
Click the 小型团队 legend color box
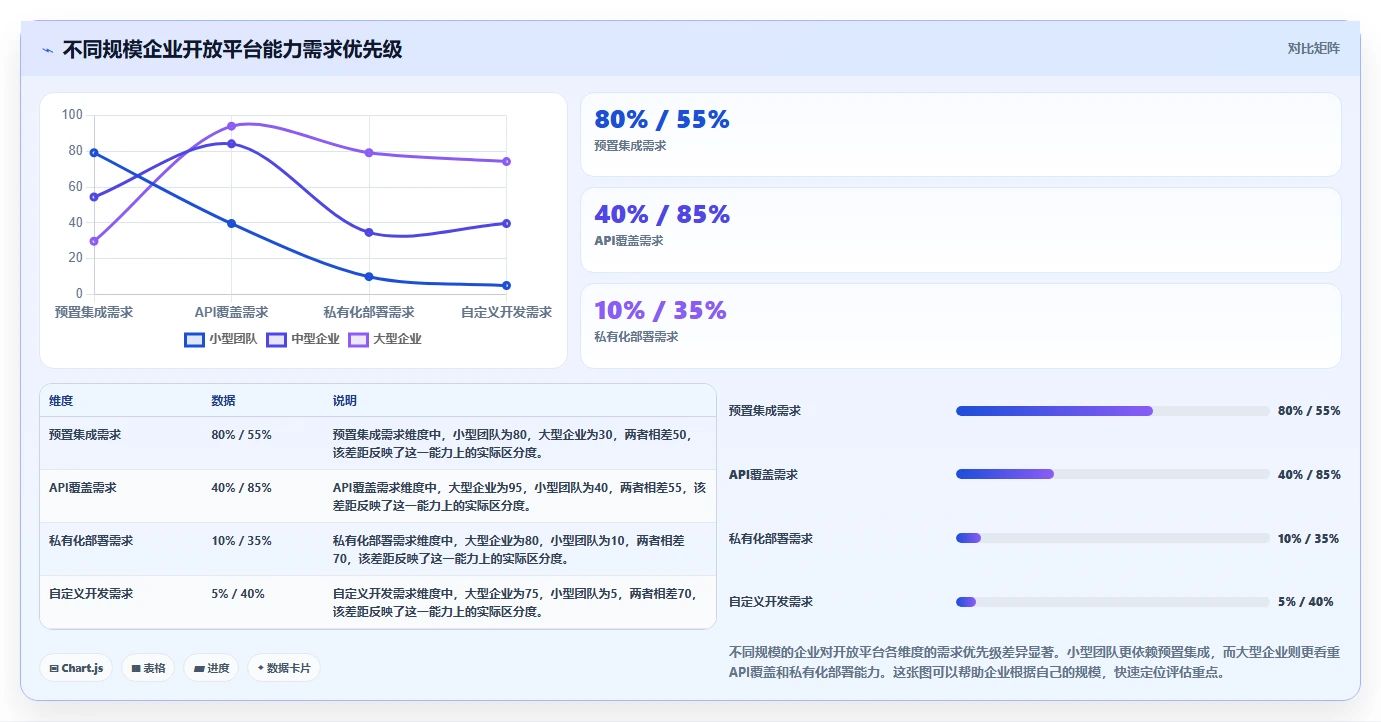tap(195, 339)
